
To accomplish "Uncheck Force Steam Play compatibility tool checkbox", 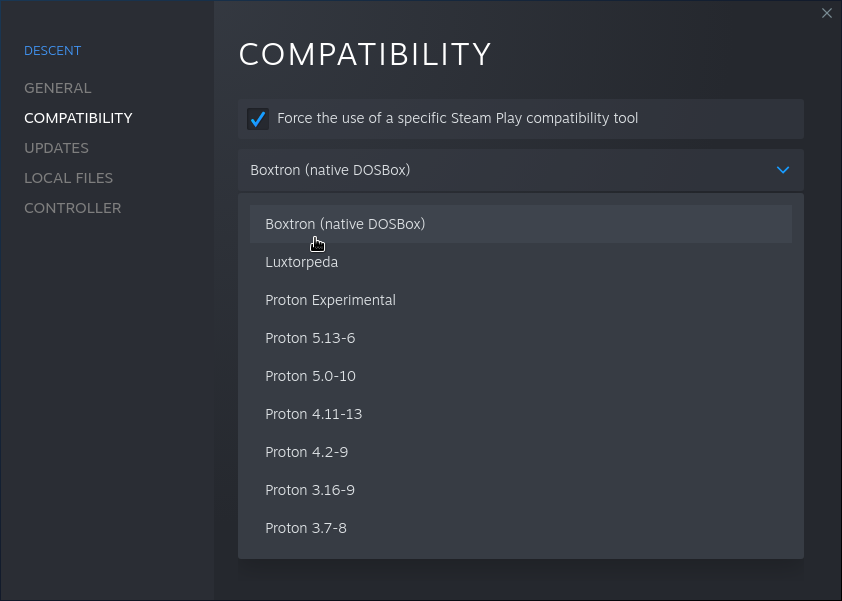I will (258, 119).
